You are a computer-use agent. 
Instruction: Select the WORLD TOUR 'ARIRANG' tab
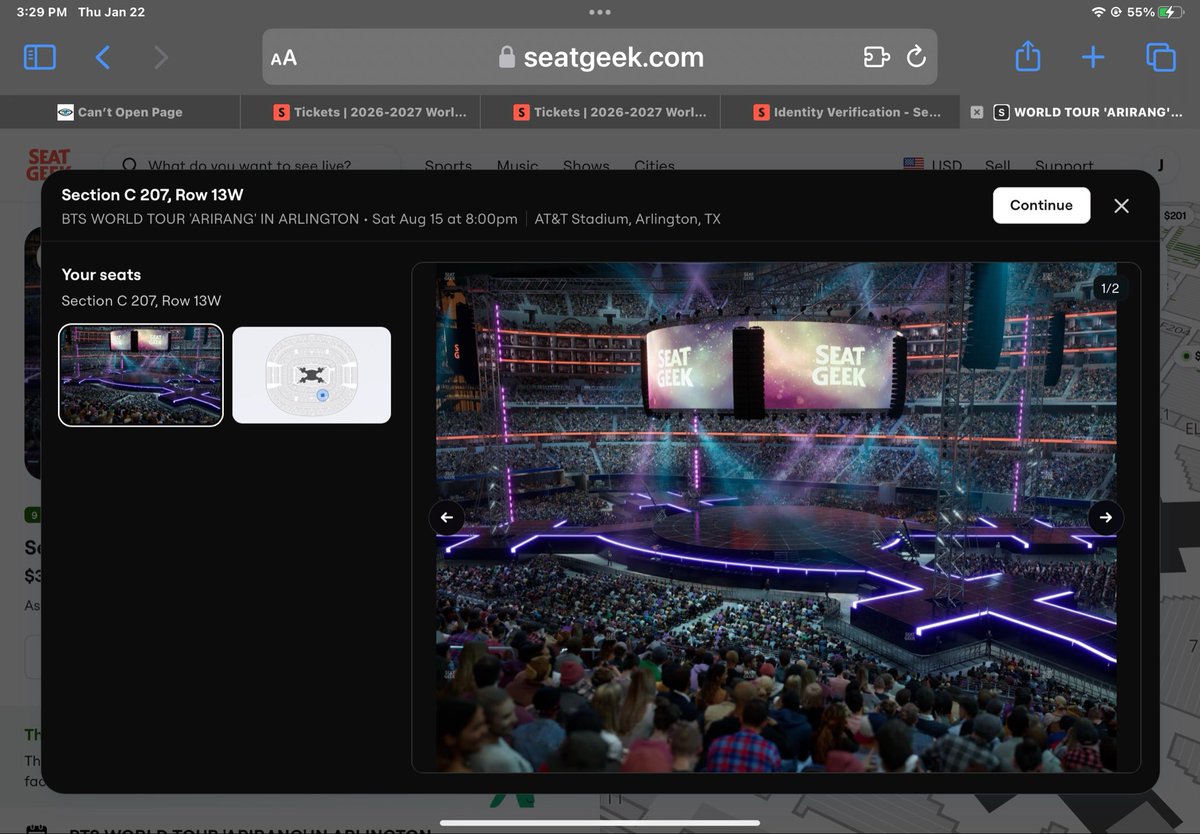pyautogui.click(x=1090, y=112)
